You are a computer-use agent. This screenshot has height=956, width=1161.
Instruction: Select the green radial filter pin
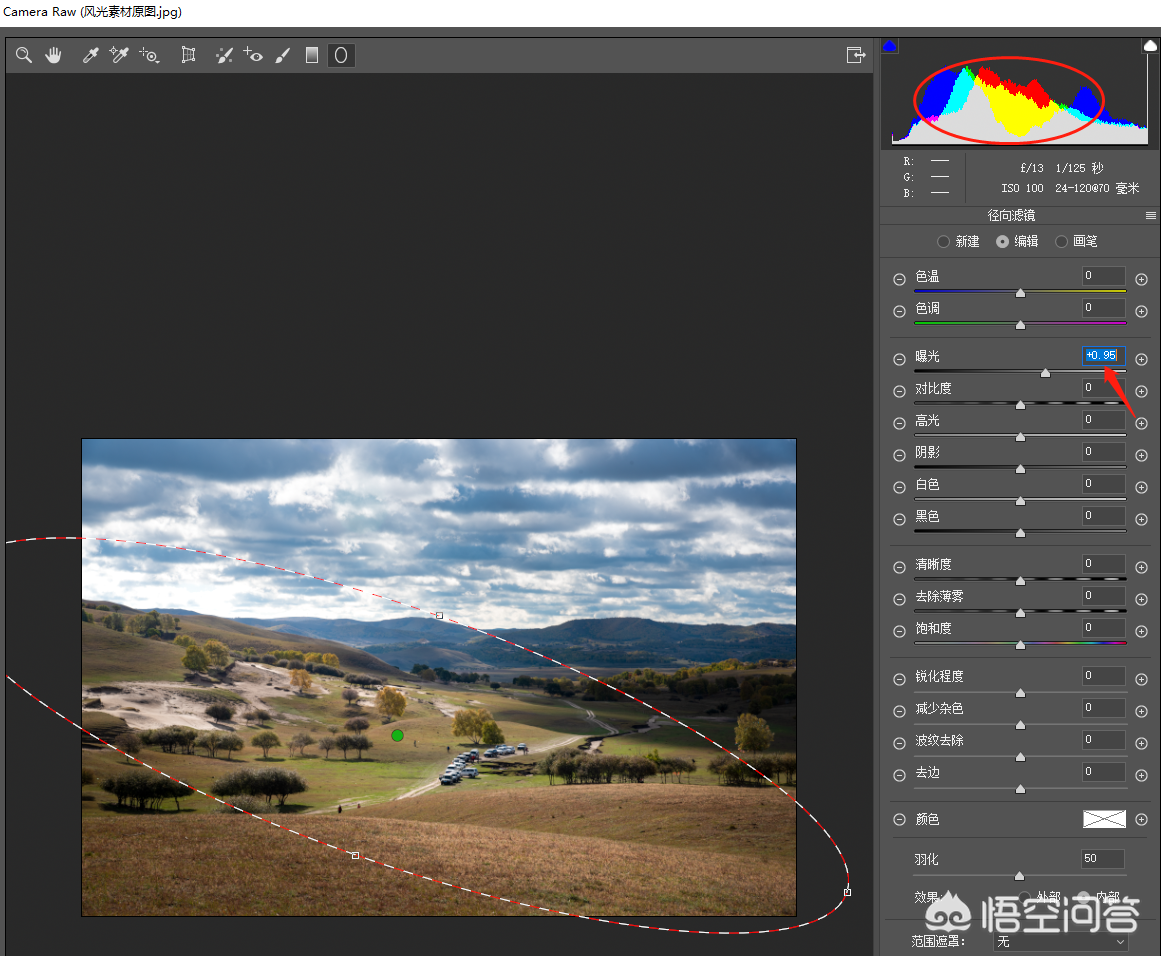(x=398, y=735)
